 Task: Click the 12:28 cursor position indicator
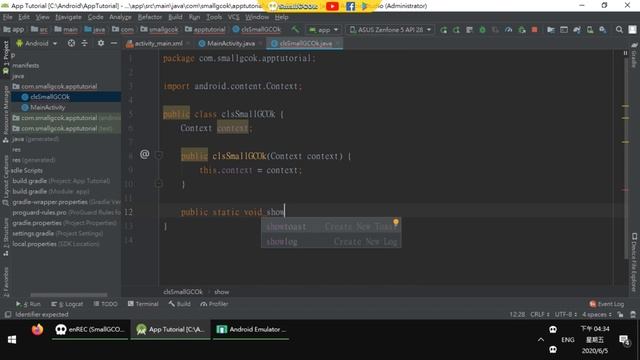517,314
